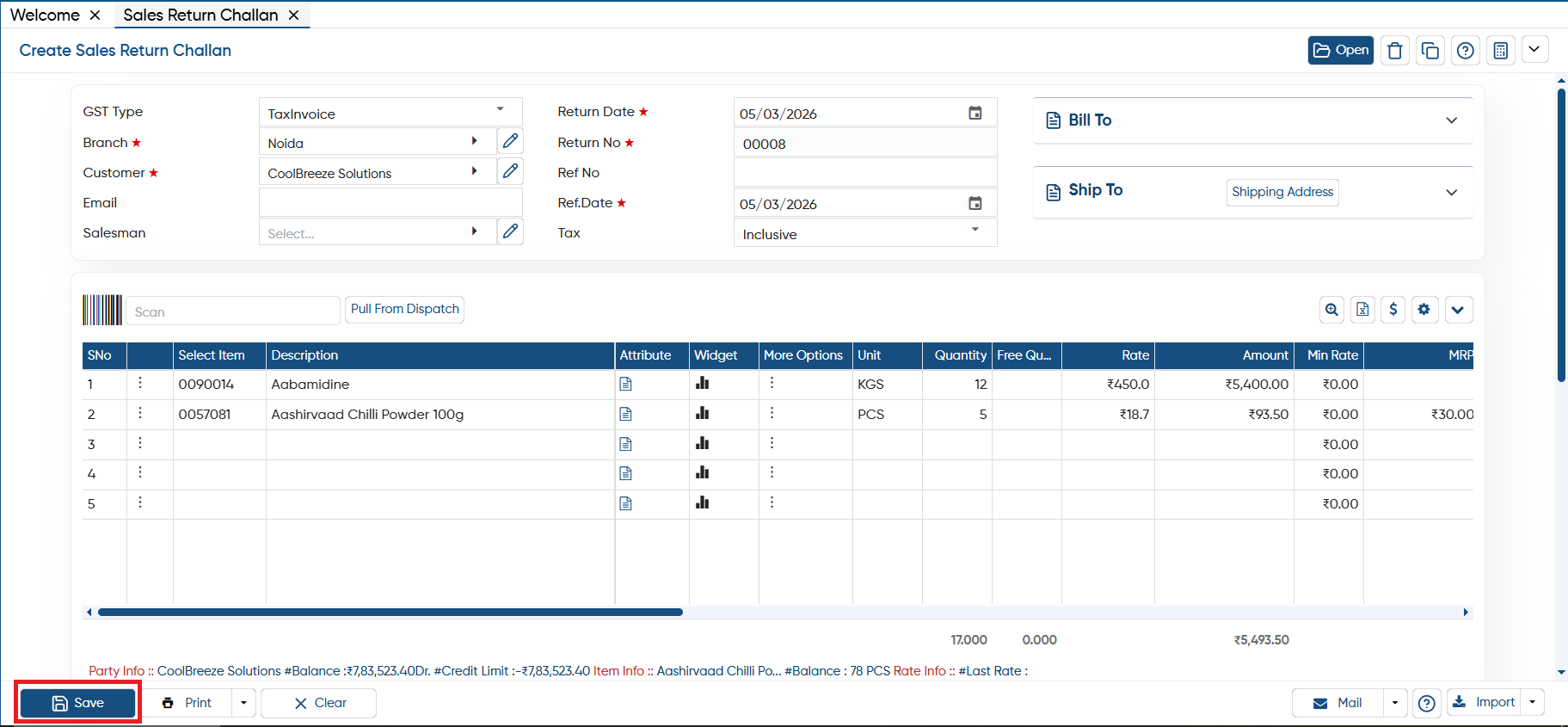Open grid settings gear icon

pyautogui.click(x=1424, y=310)
